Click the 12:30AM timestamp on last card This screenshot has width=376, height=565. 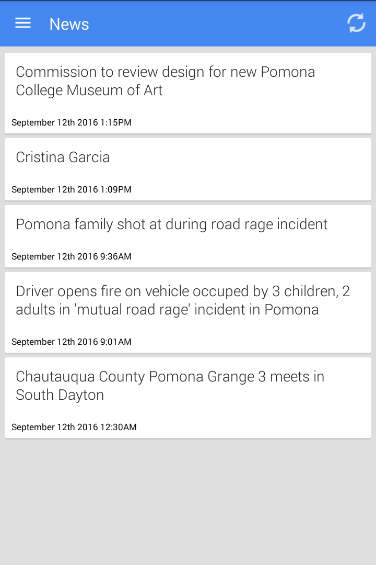pyautogui.click(x=74, y=427)
